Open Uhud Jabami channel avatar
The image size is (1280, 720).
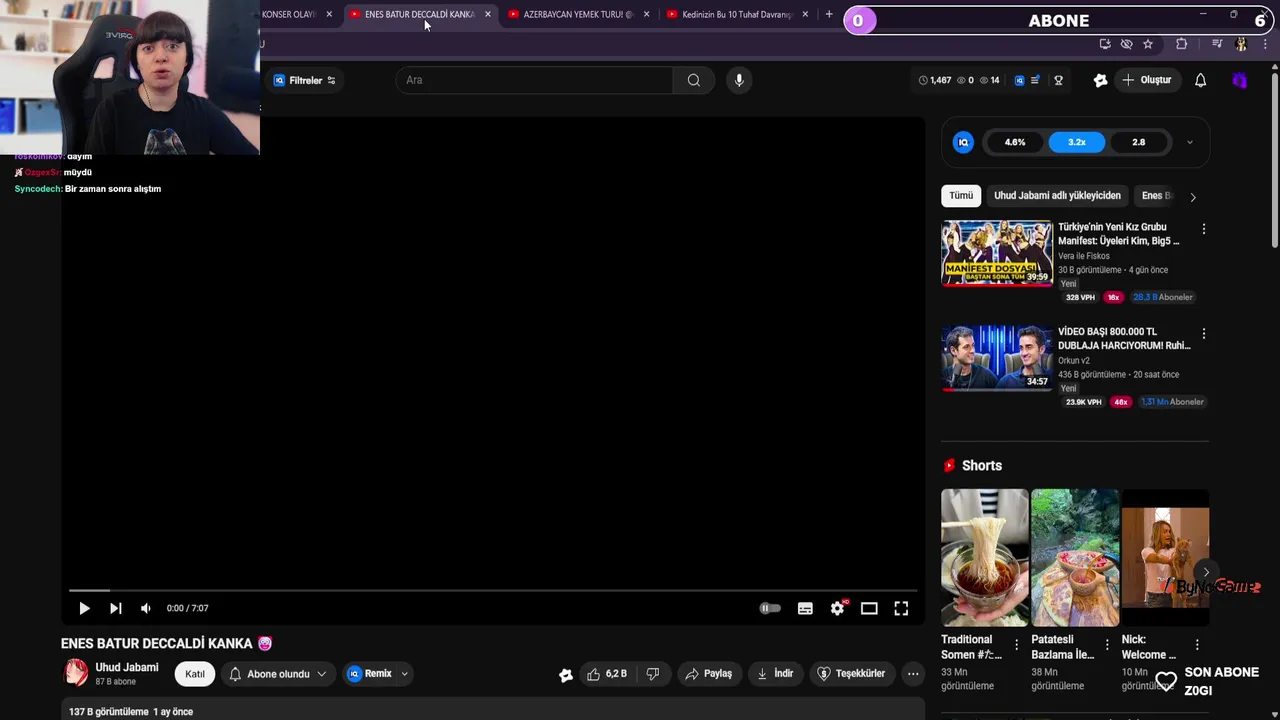point(76,673)
